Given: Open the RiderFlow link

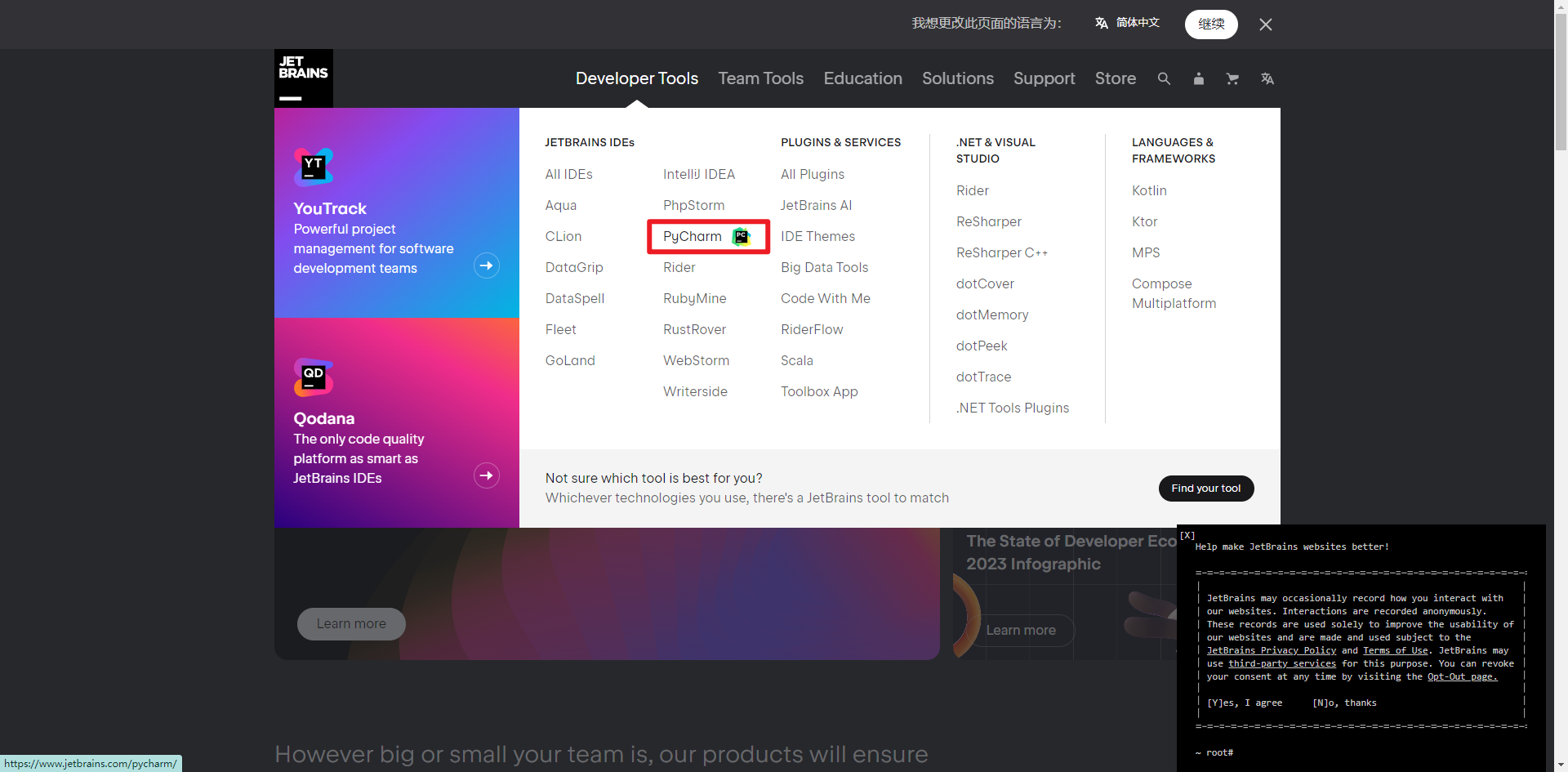Looking at the screenshot, I should tap(813, 329).
